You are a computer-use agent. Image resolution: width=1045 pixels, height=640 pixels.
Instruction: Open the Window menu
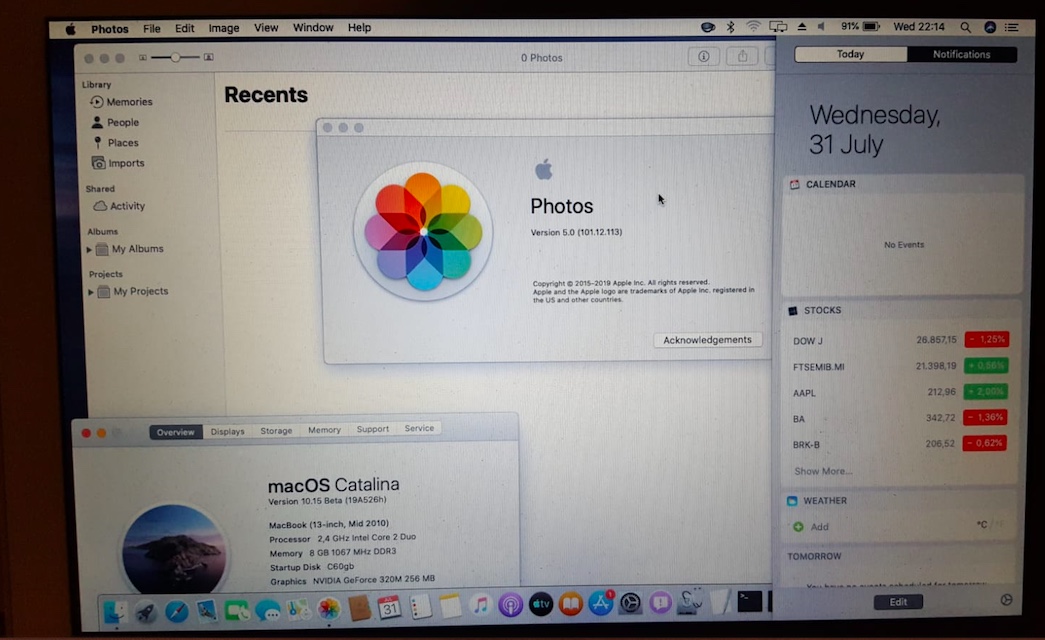click(313, 27)
